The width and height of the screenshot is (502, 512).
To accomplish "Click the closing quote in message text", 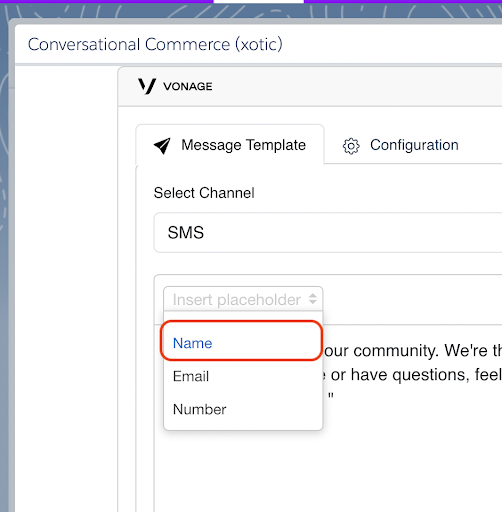I will click(x=331, y=396).
